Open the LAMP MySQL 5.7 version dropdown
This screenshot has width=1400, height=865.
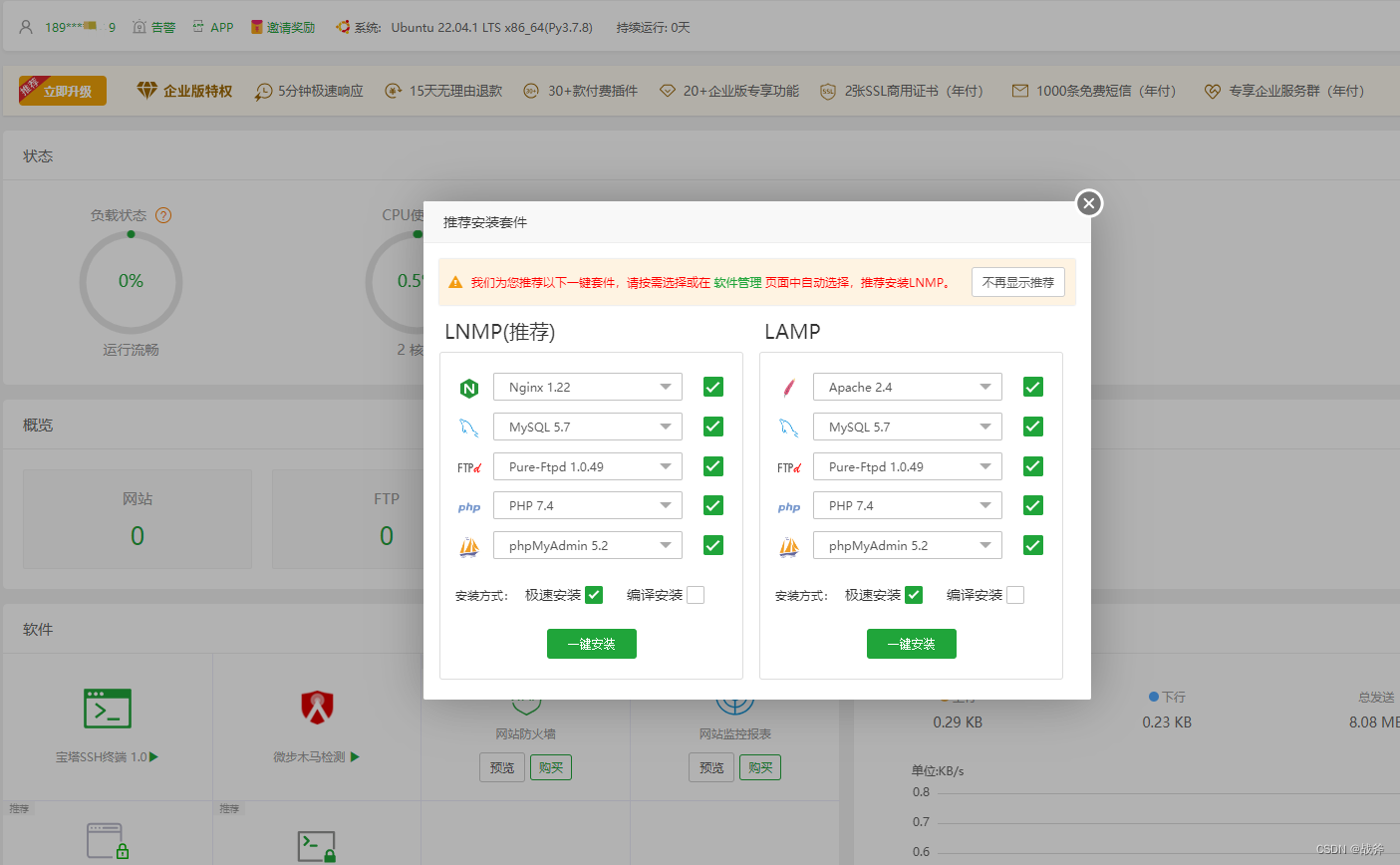tap(908, 427)
